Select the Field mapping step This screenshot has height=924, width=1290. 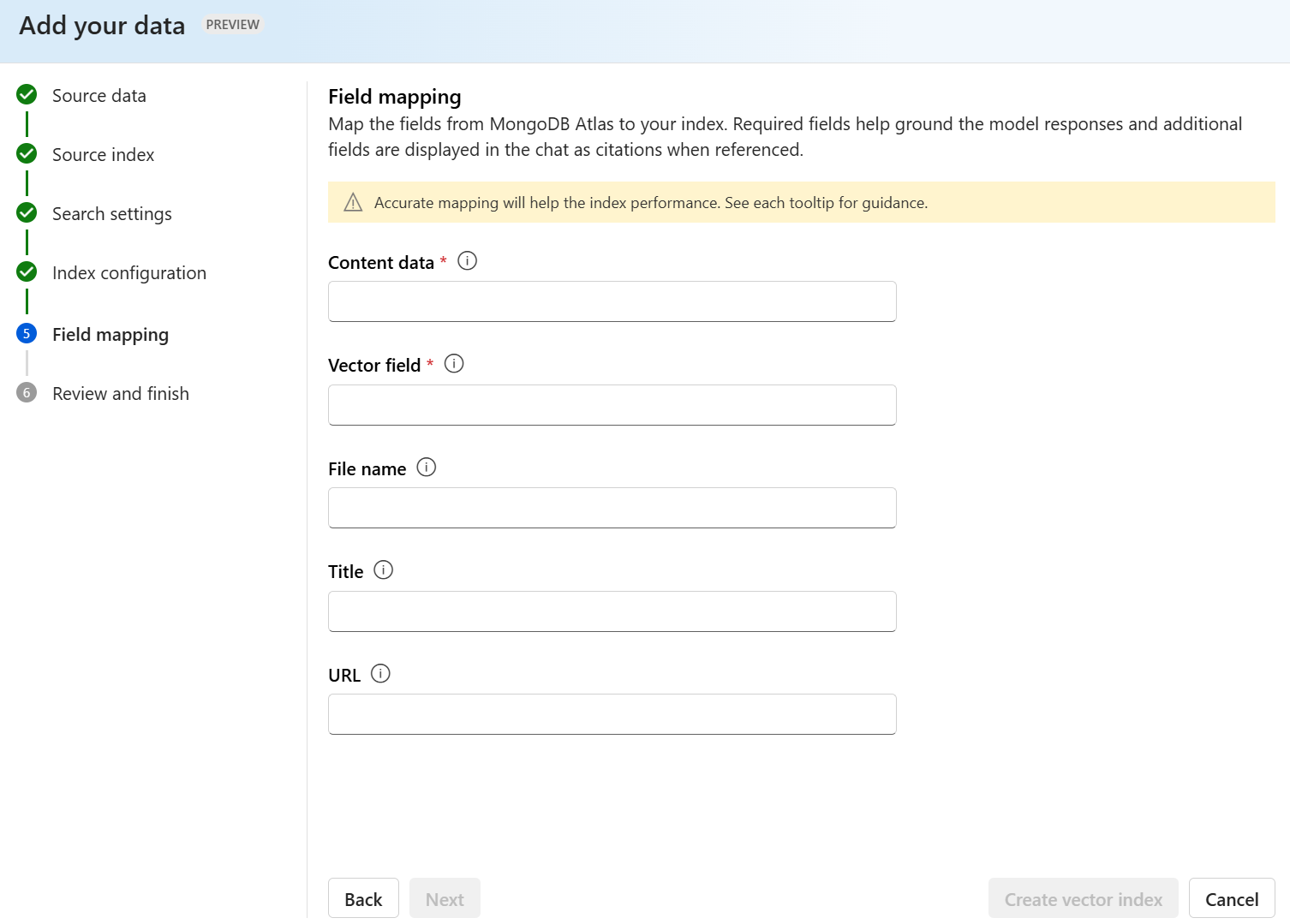coord(110,335)
